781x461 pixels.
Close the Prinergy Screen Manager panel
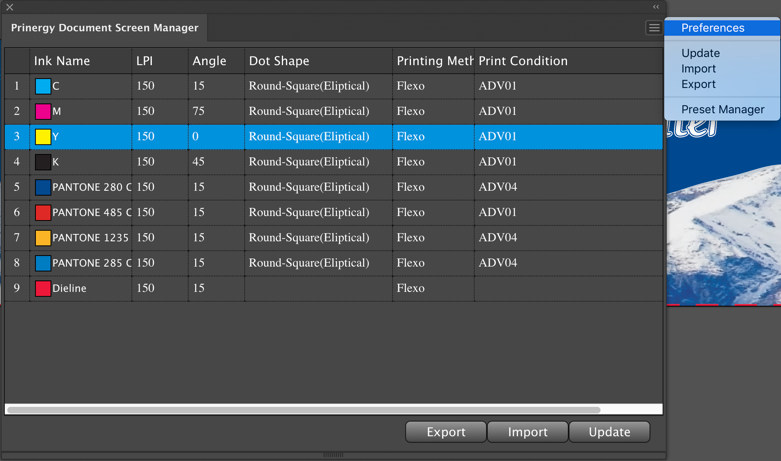coord(10,7)
